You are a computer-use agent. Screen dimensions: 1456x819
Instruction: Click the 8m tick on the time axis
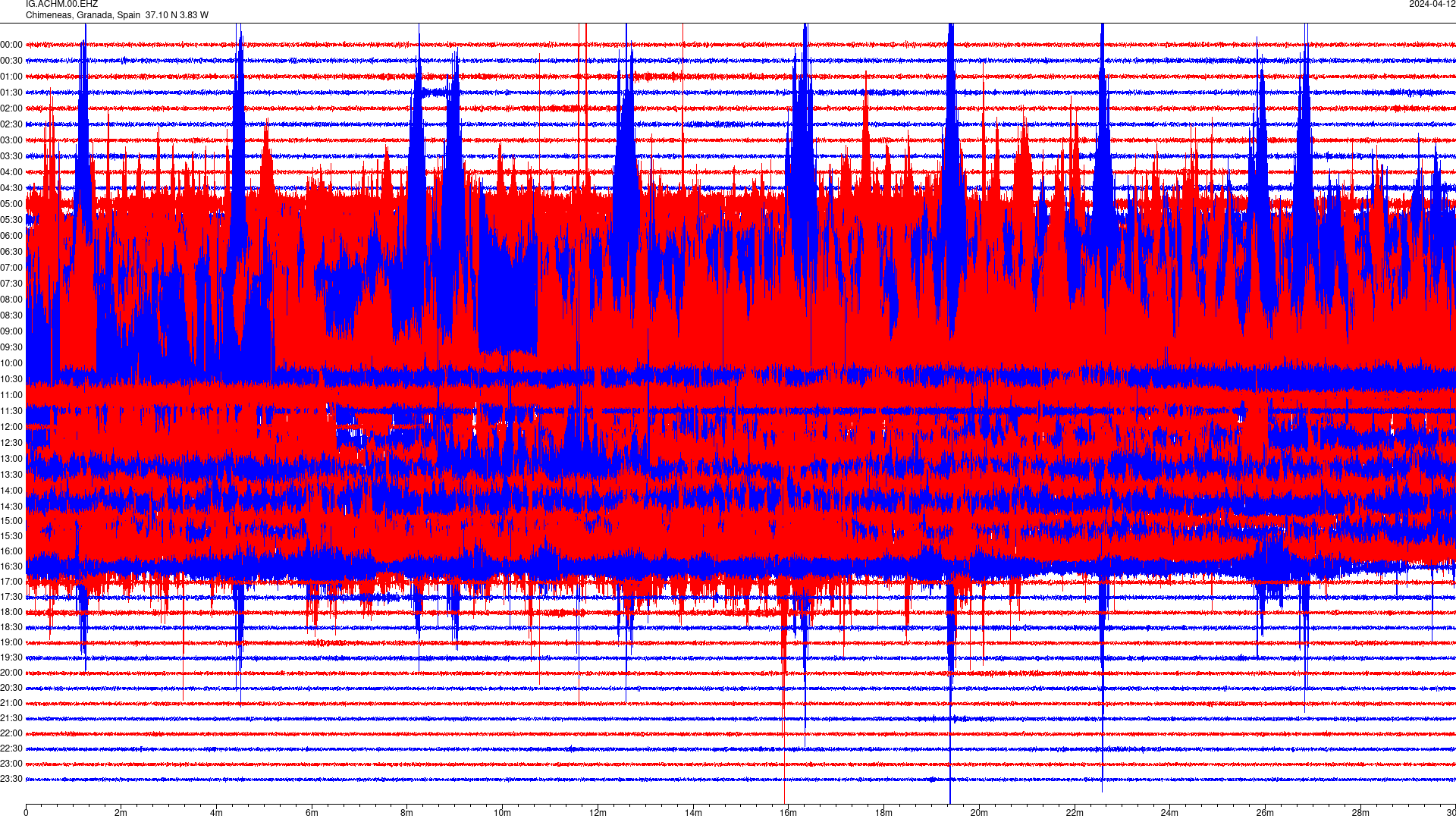tap(407, 813)
